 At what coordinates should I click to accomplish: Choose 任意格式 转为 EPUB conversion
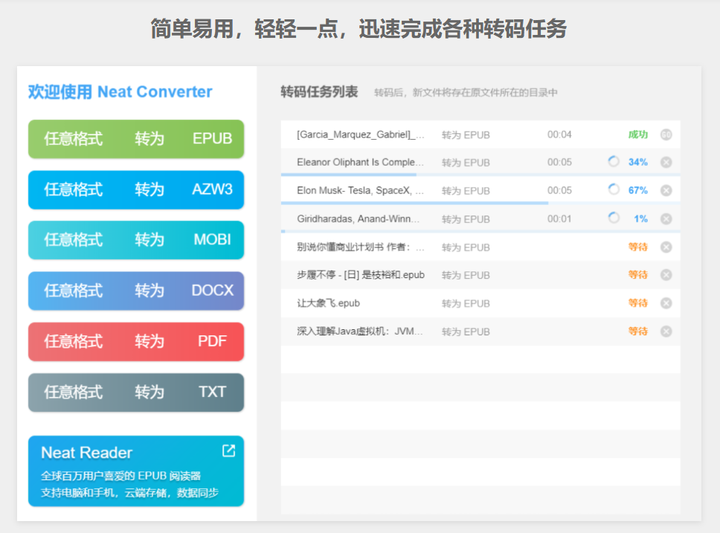[136, 139]
